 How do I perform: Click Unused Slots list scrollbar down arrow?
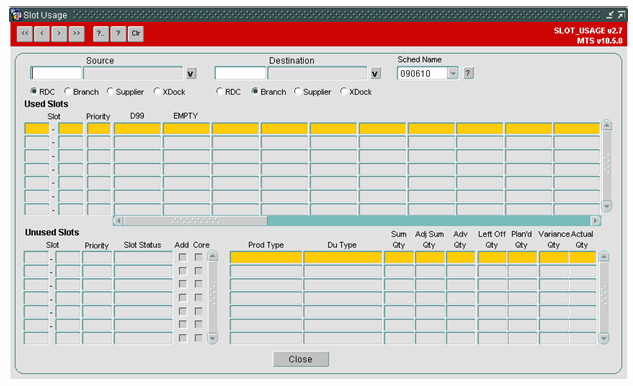tap(213, 338)
